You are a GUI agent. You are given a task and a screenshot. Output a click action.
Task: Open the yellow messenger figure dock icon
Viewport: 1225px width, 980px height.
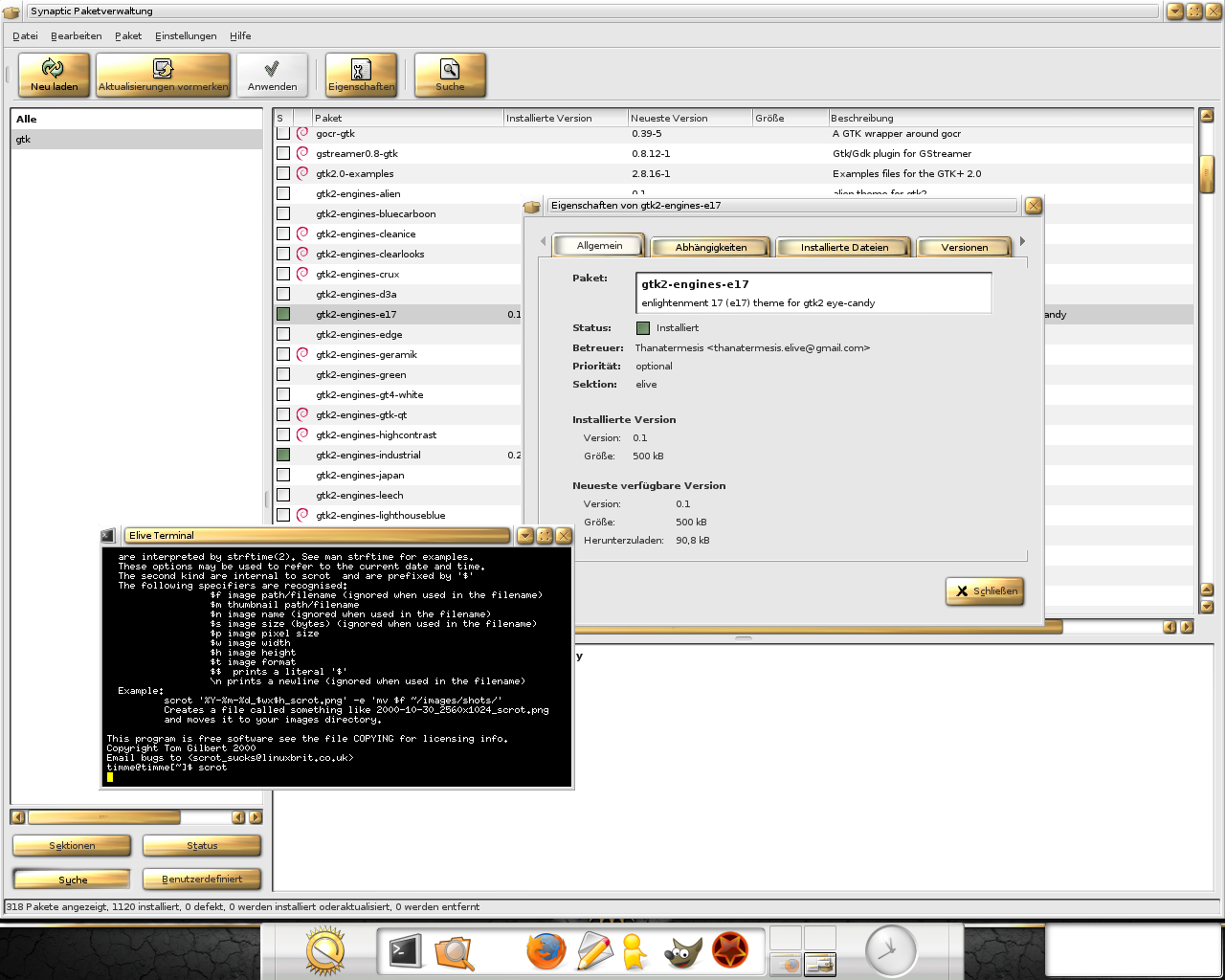(634, 952)
